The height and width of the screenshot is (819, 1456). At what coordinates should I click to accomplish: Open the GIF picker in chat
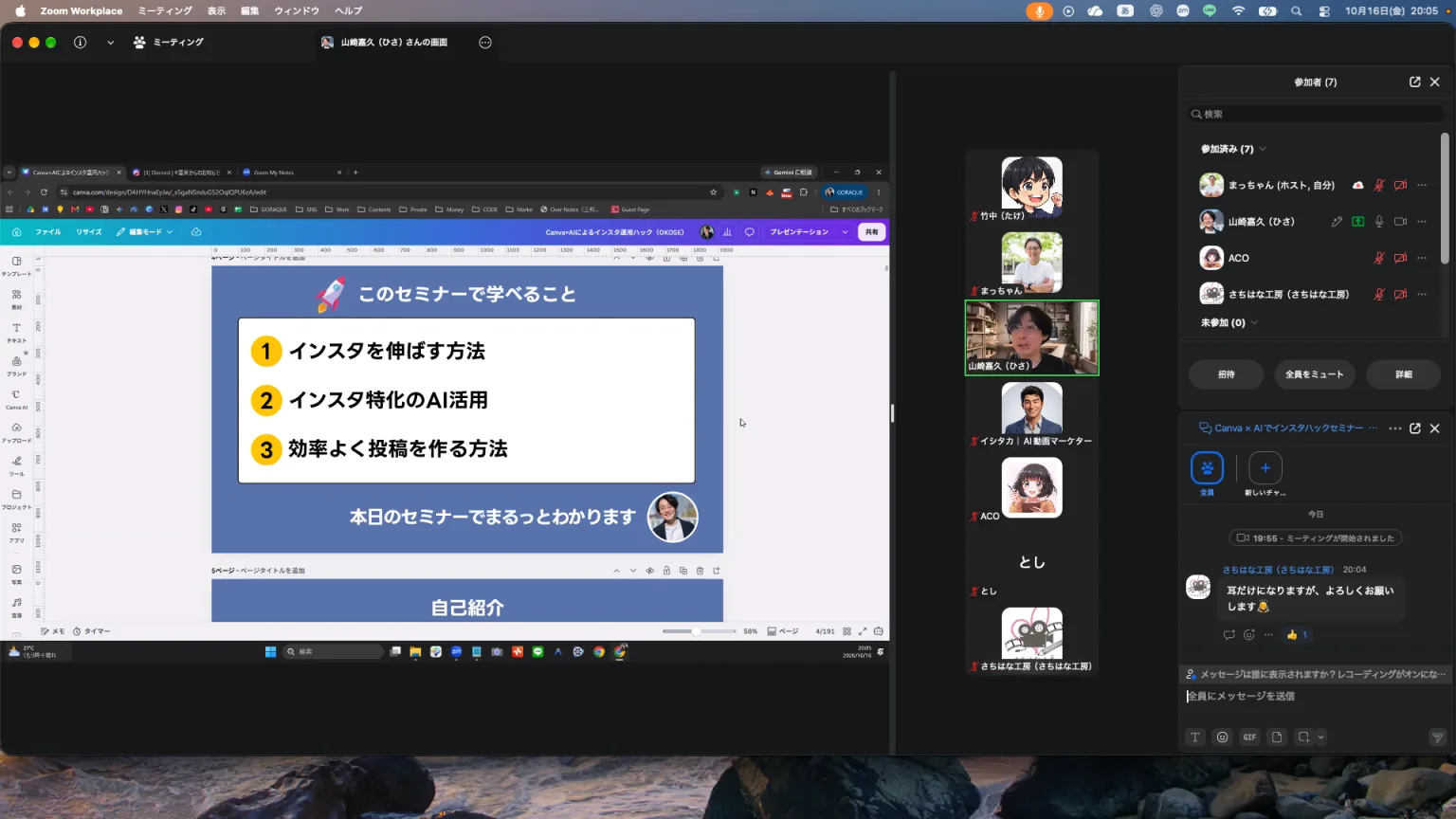(1249, 737)
